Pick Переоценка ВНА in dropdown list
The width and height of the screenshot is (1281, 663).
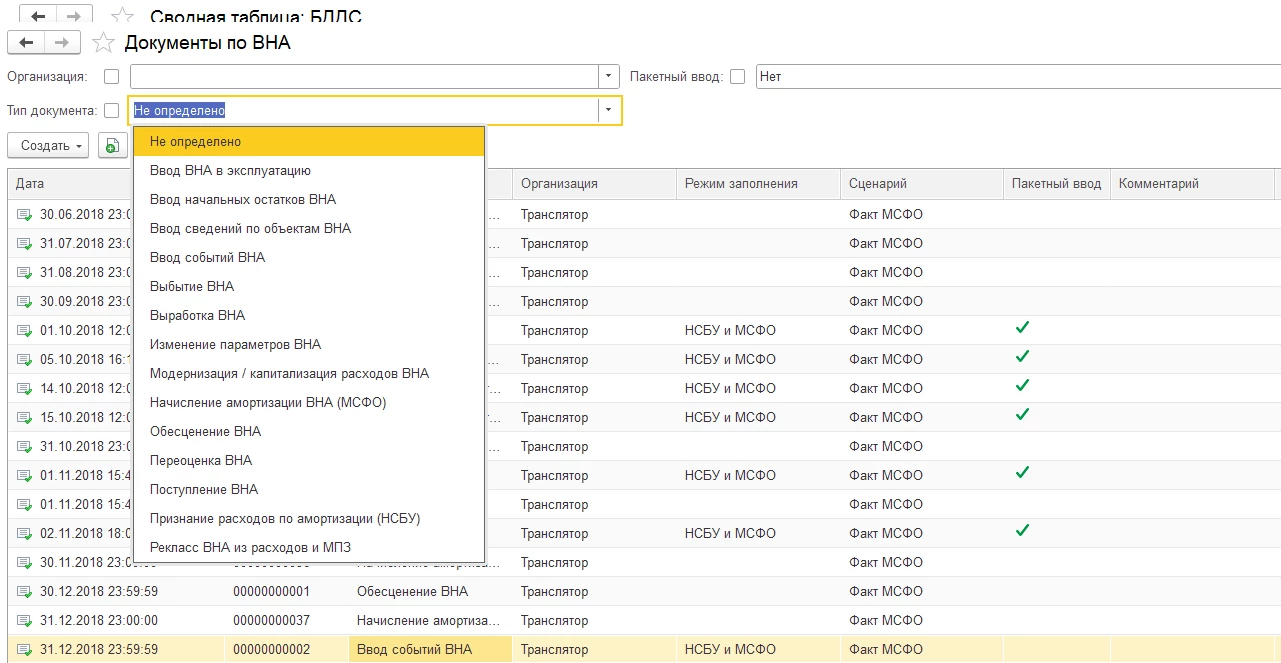201,460
